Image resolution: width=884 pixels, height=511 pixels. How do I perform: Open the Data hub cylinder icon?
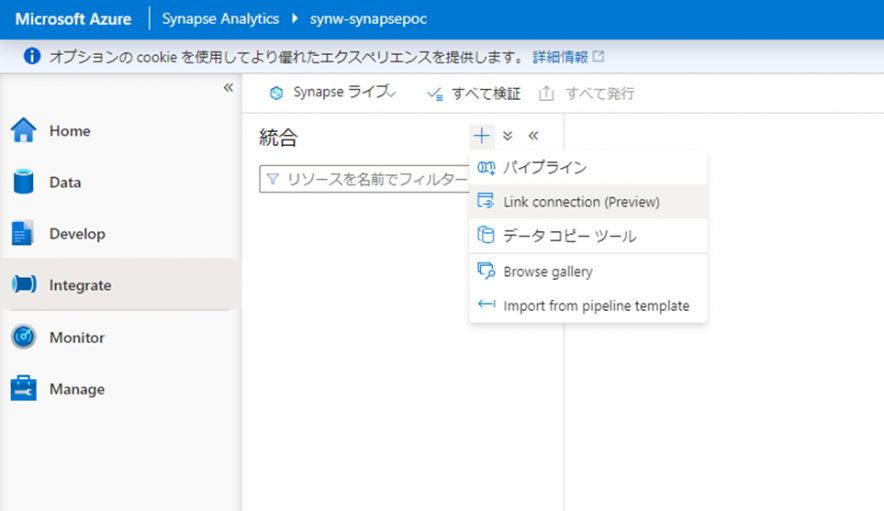point(23,182)
